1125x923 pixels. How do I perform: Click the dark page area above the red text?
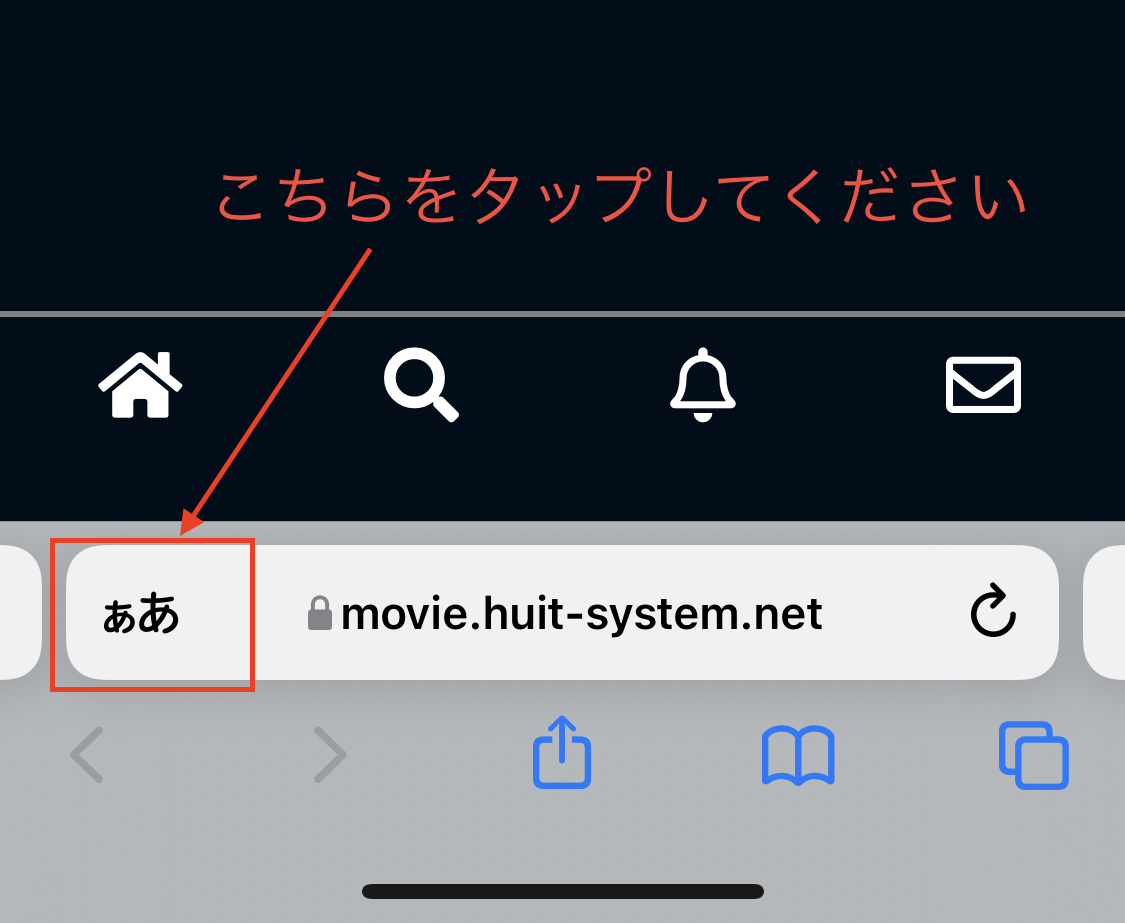click(x=562, y=79)
